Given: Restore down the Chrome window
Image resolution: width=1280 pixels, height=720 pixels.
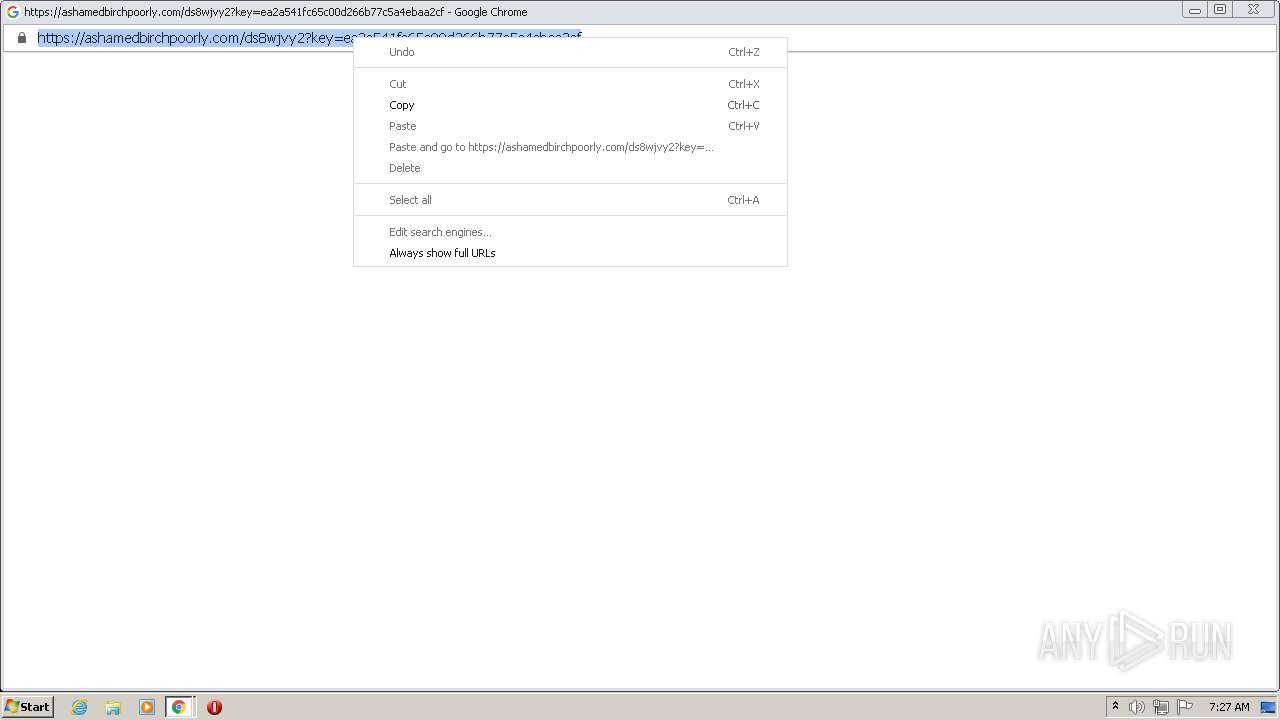Looking at the screenshot, I should tap(1220, 10).
